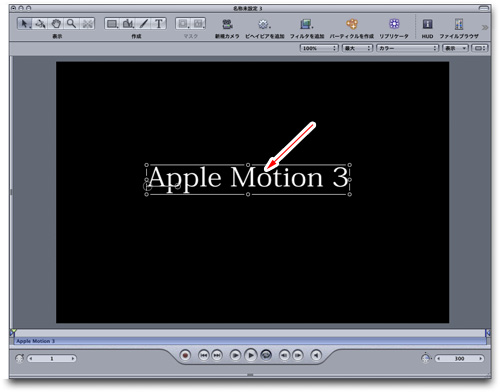Select the Walk 3D view tool

tap(87, 24)
